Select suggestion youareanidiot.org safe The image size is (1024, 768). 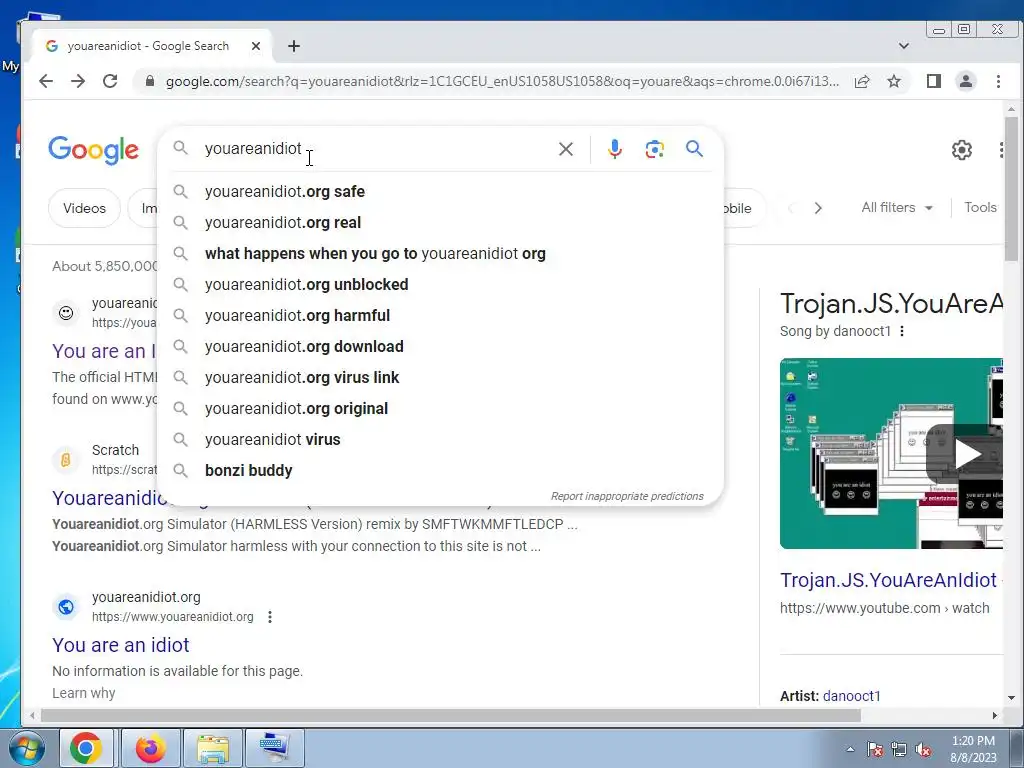pyautogui.click(x=440, y=191)
